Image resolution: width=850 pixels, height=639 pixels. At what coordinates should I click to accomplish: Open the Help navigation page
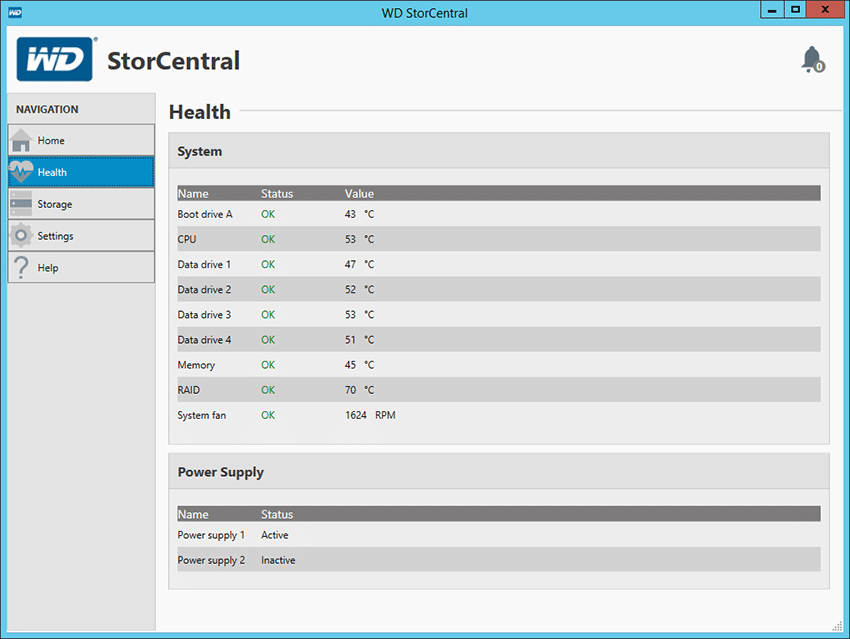[81, 267]
